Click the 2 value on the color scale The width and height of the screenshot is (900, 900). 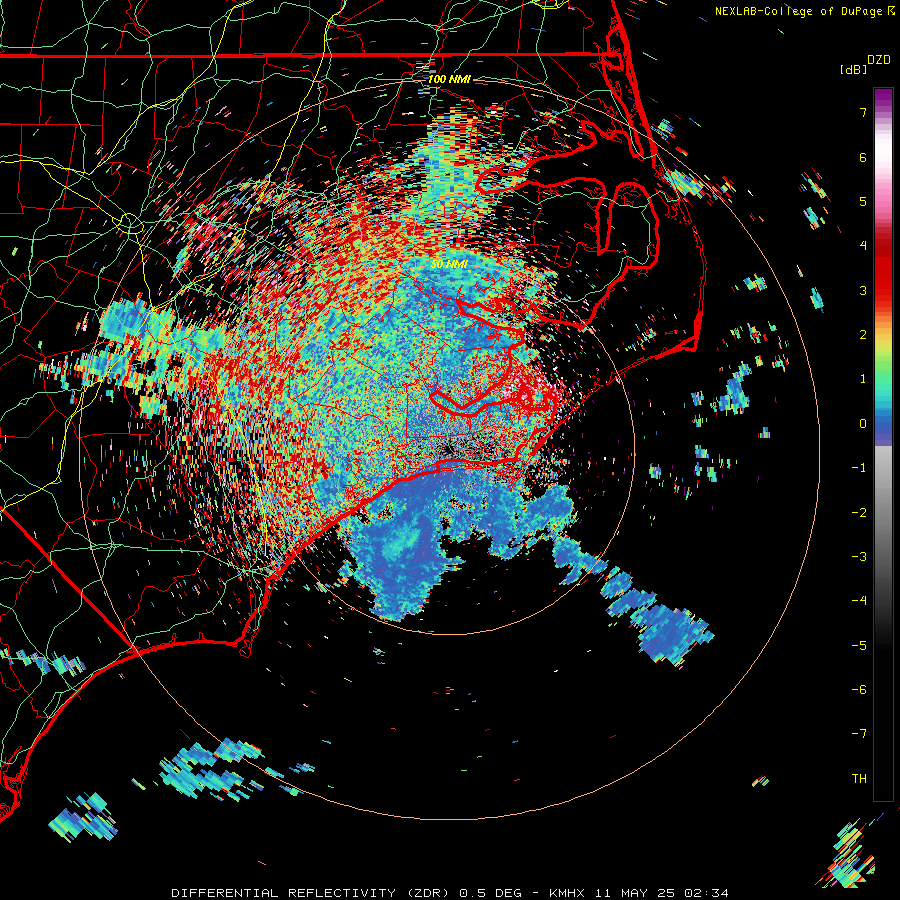(863, 335)
